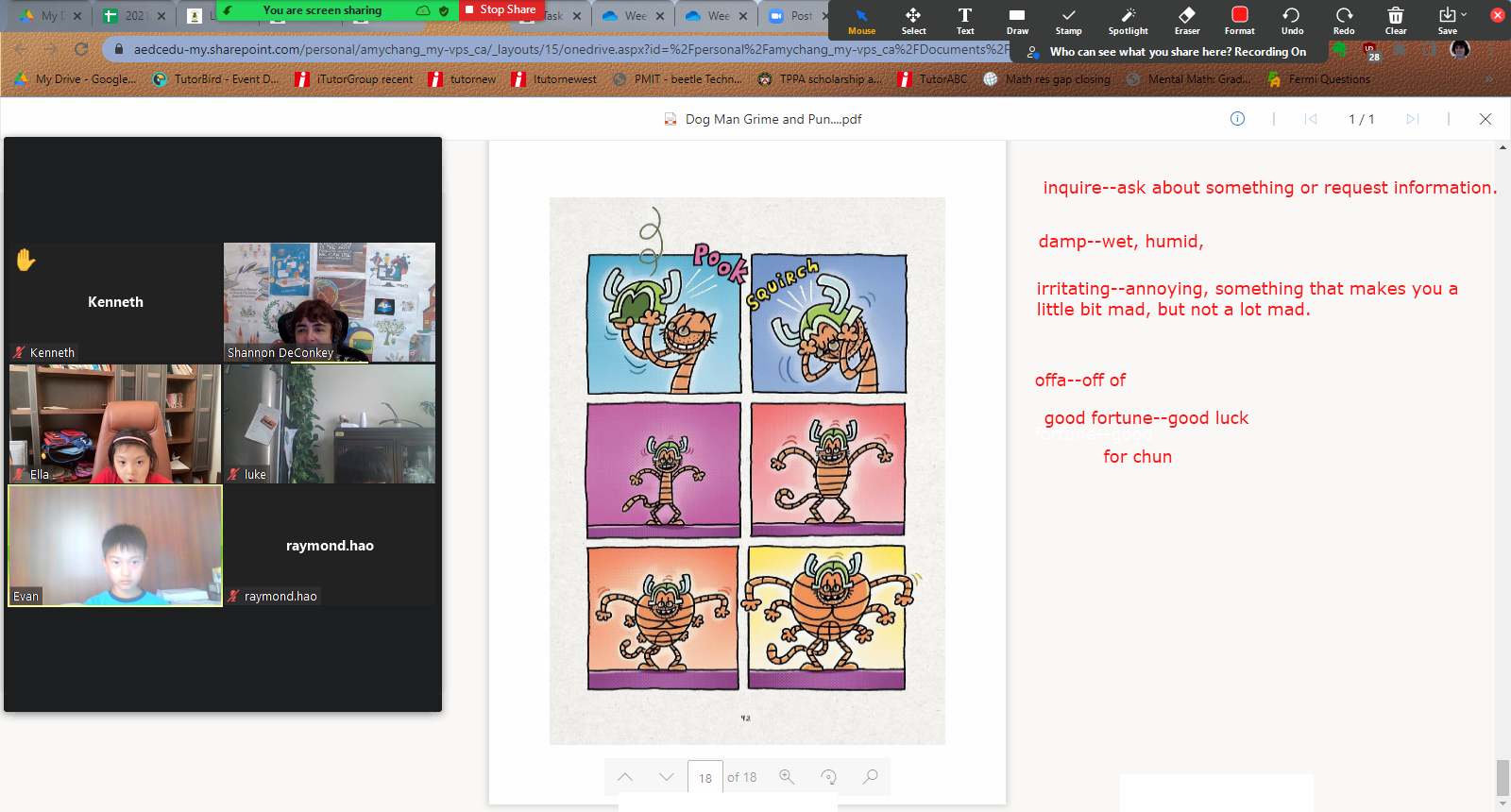
Task: Switch to the Post browser tab
Action: click(x=793, y=16)
